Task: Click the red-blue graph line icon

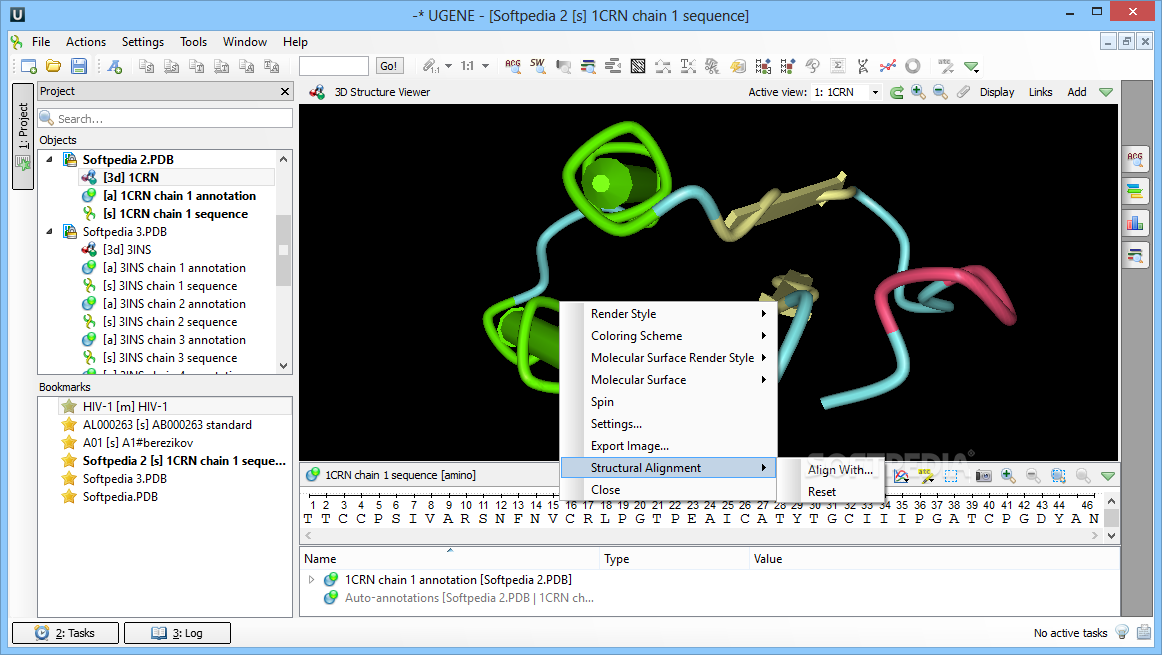Action: point(888,66)
